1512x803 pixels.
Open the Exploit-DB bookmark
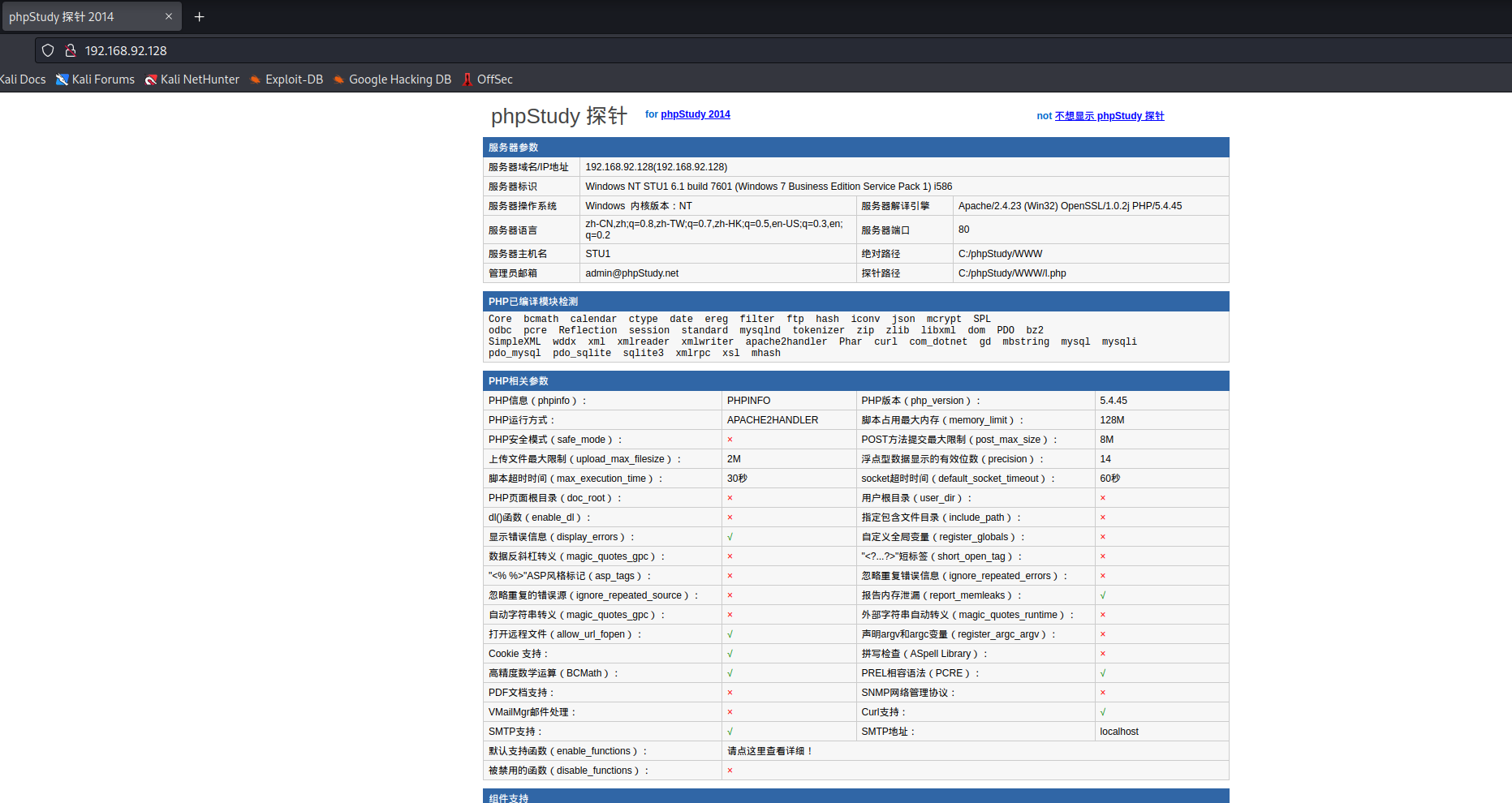[x=286, y=79]
